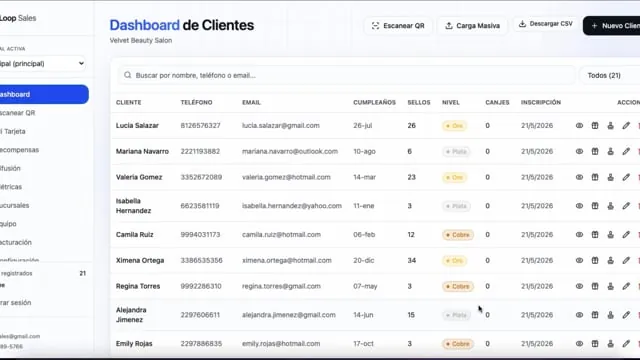Add a stamp for Emily Rojas
The image size is (640, 360).
pos(610,344)
